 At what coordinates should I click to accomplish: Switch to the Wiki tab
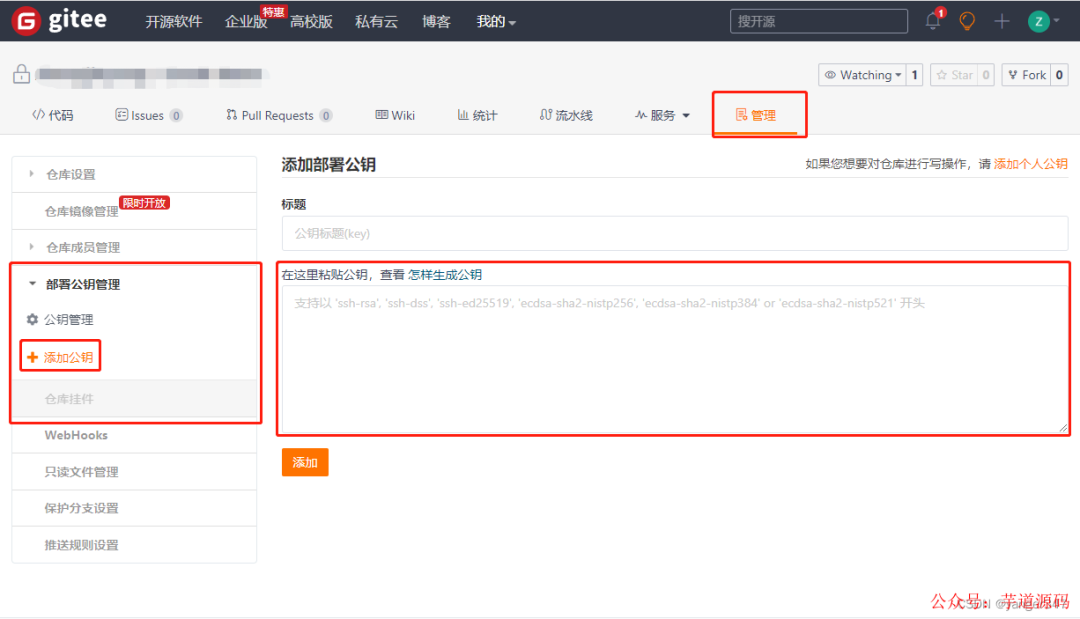[395, 115]
